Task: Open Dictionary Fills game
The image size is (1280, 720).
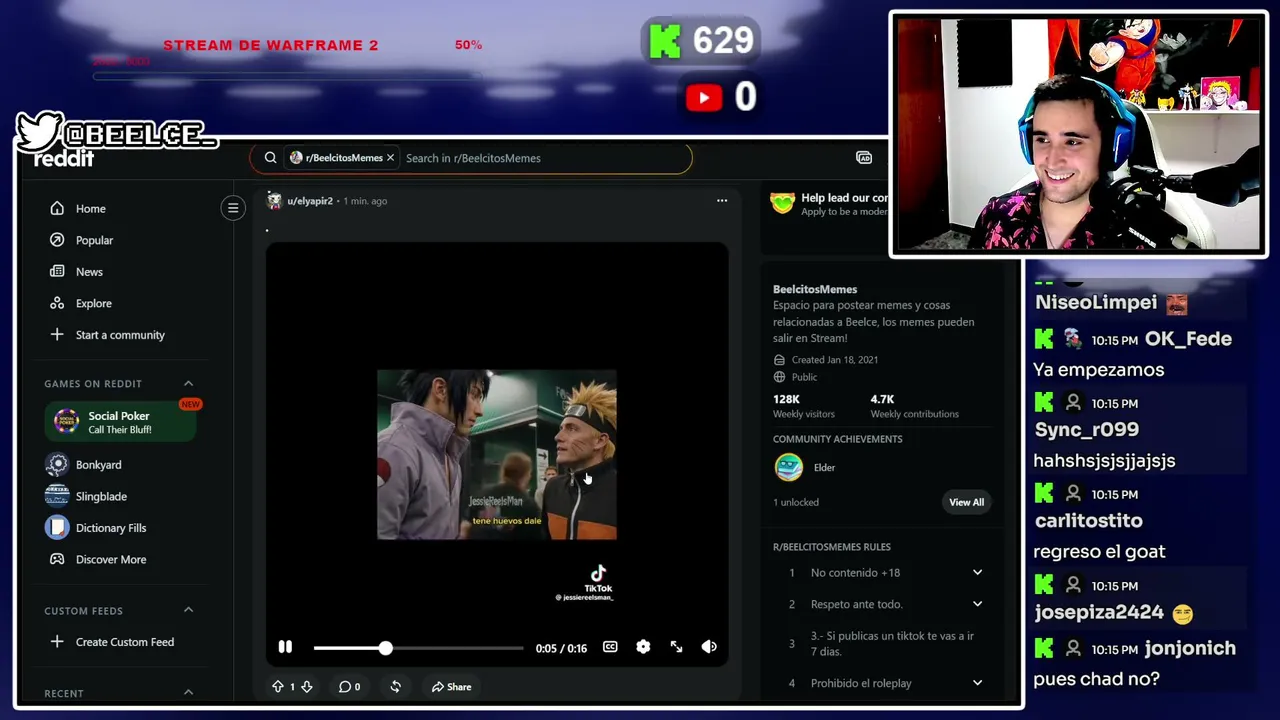Action: pyautogui.click(x=110, y=528)
